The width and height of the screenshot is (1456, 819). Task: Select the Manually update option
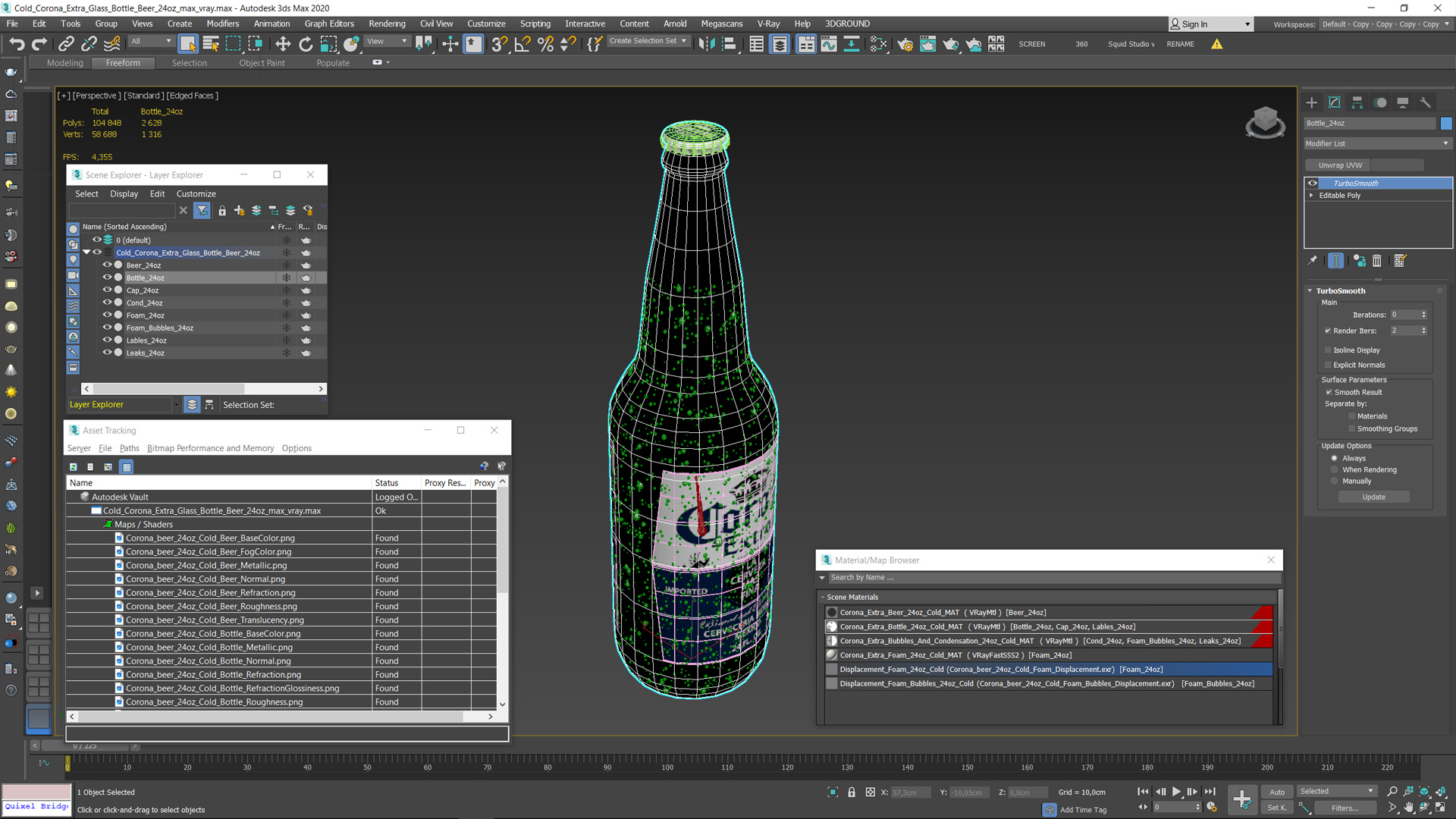click(1335, 481)
